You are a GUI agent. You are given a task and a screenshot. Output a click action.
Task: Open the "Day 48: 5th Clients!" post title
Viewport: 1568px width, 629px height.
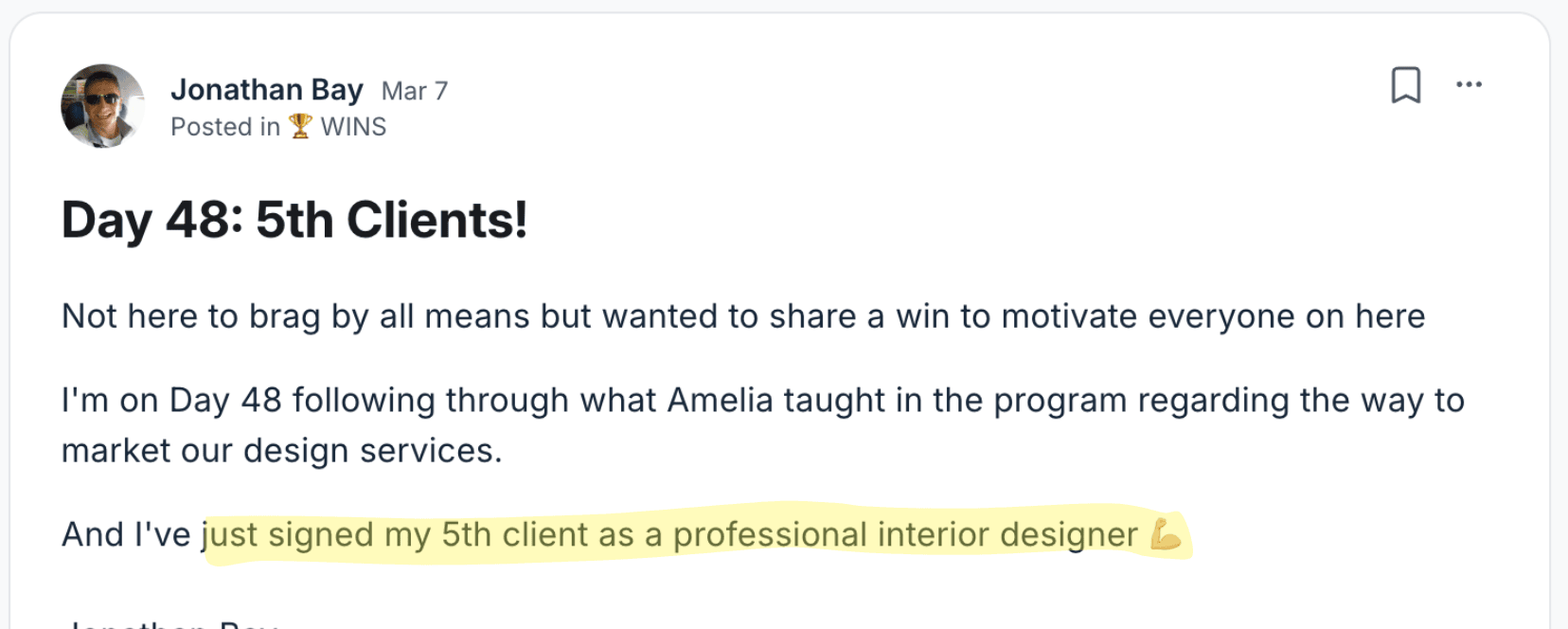click(x=294, y=221)
